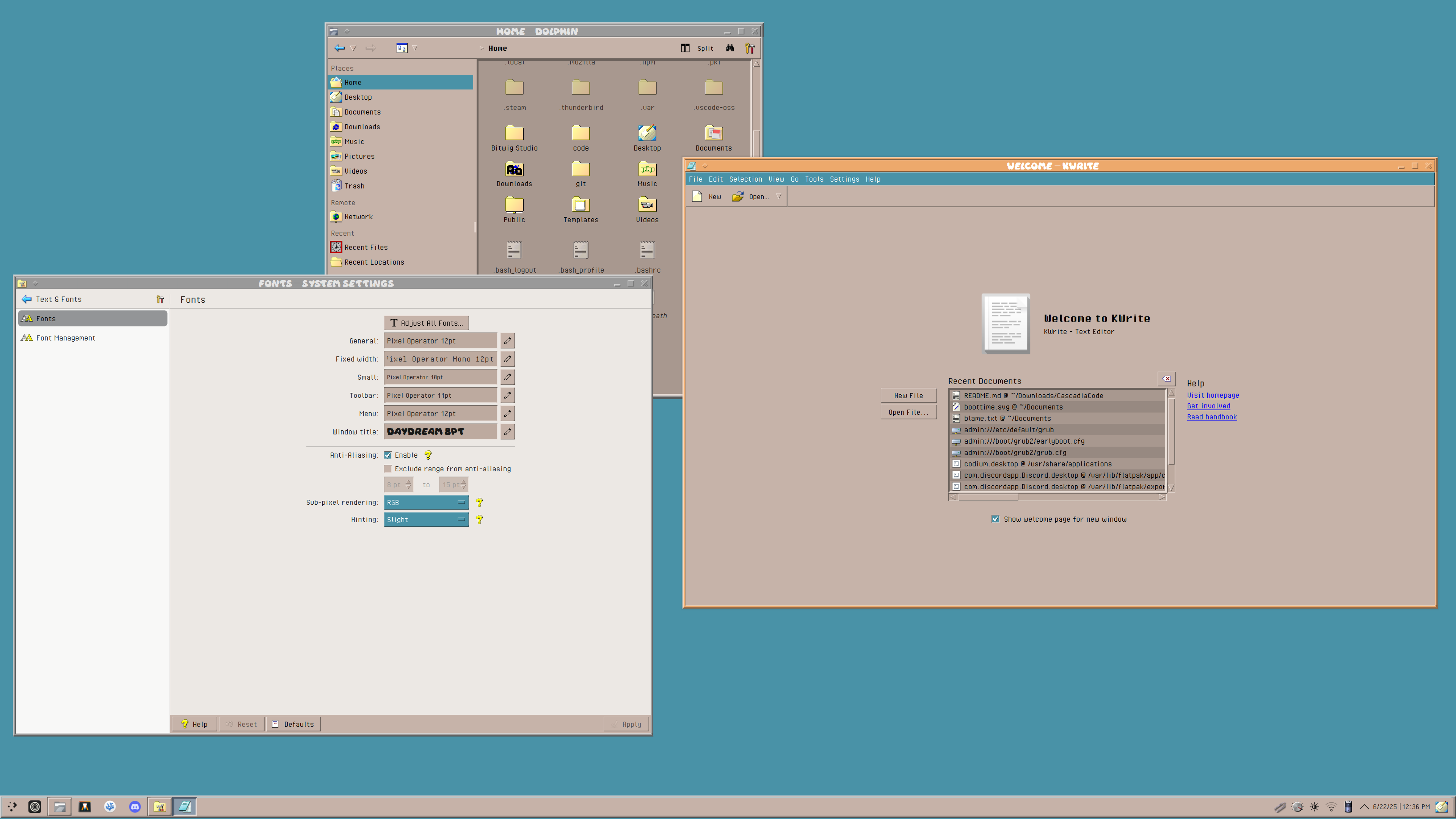Expand the KWrite Open recent dropdown arrow
The image size is (1456, 819).
pos(778,197)
